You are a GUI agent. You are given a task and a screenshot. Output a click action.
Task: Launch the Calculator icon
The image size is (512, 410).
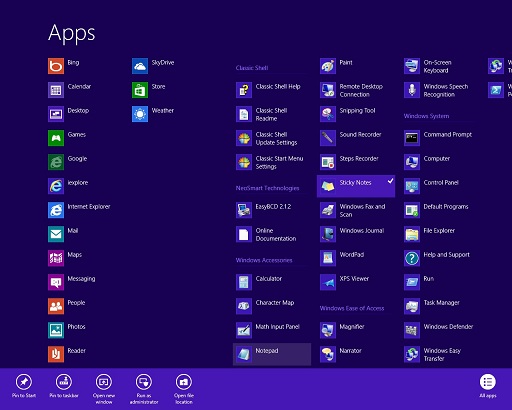[x=244, y=282]
